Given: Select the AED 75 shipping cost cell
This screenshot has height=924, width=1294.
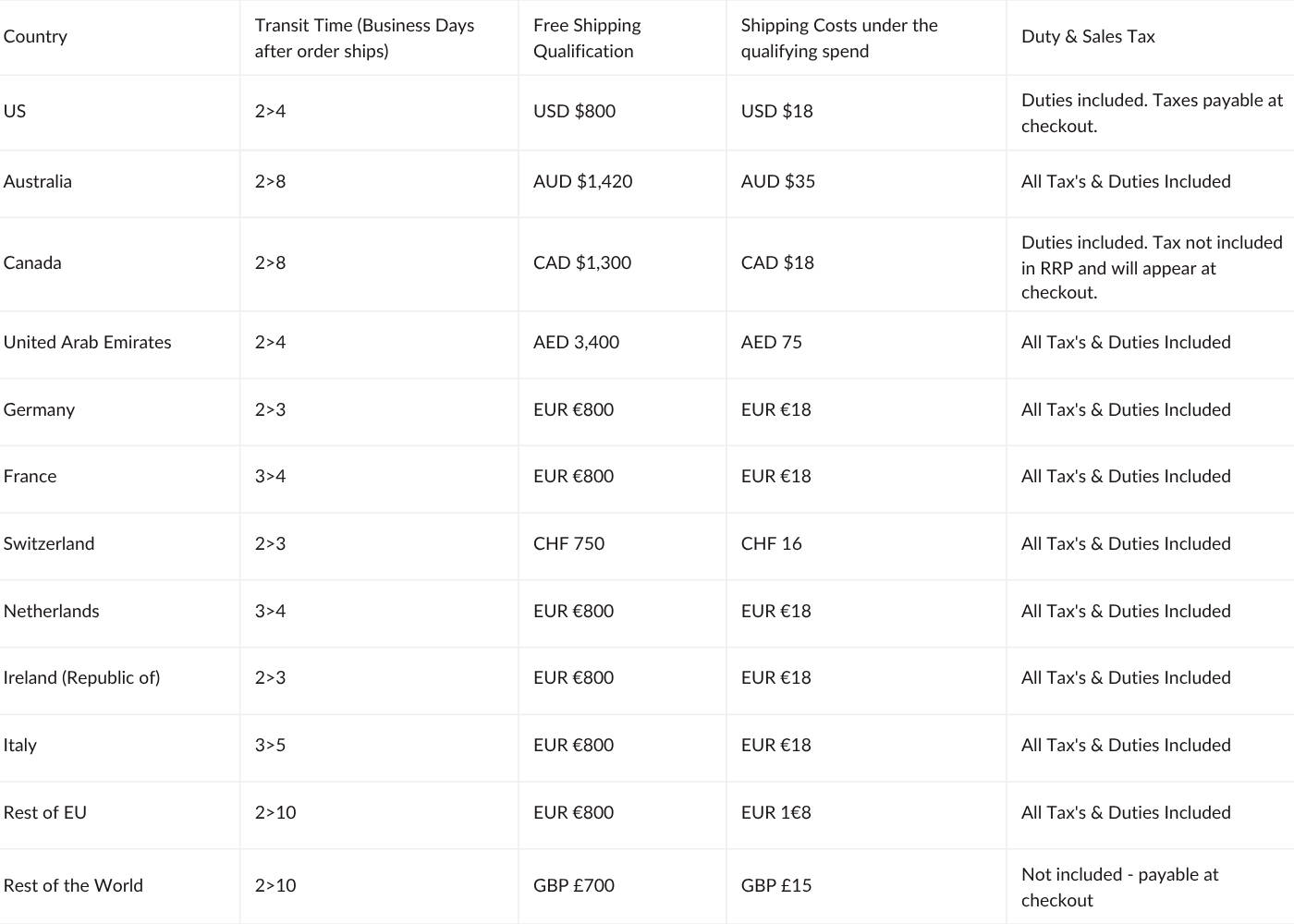Looking at the screenshot, I should tap(771, 343).
